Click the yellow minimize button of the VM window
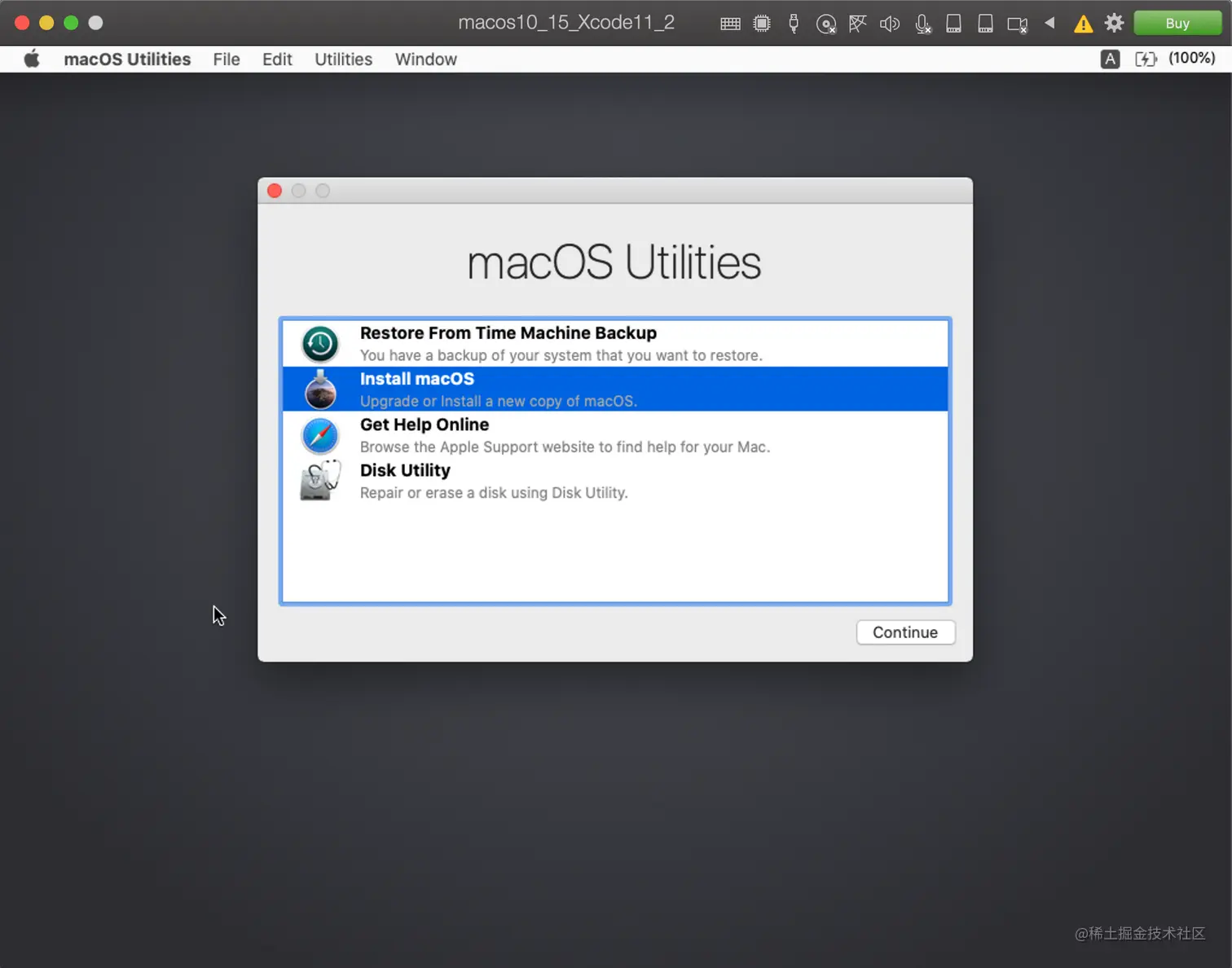This screenshot has width=1232, height=968. click(46, 23)
